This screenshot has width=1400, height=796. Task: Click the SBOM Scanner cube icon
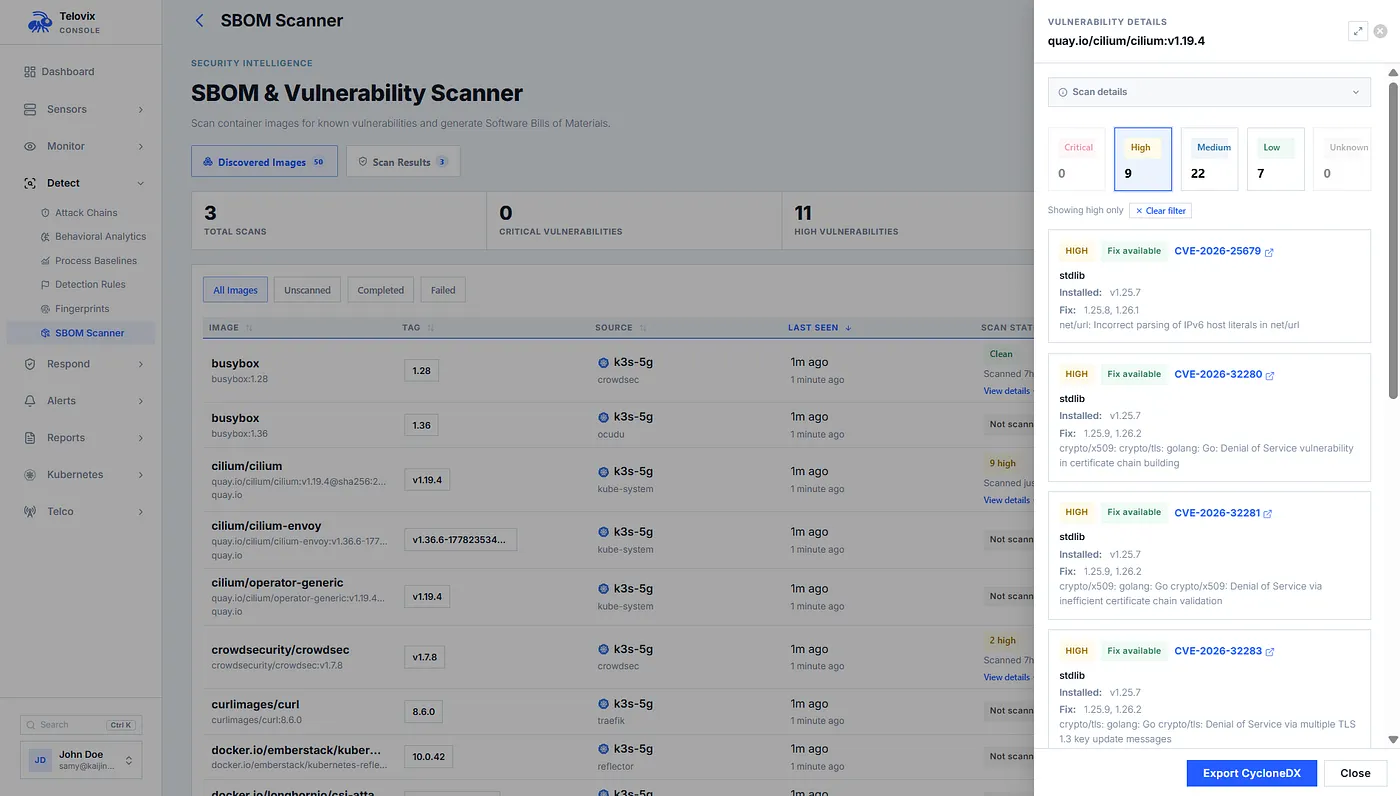point(45,333)
